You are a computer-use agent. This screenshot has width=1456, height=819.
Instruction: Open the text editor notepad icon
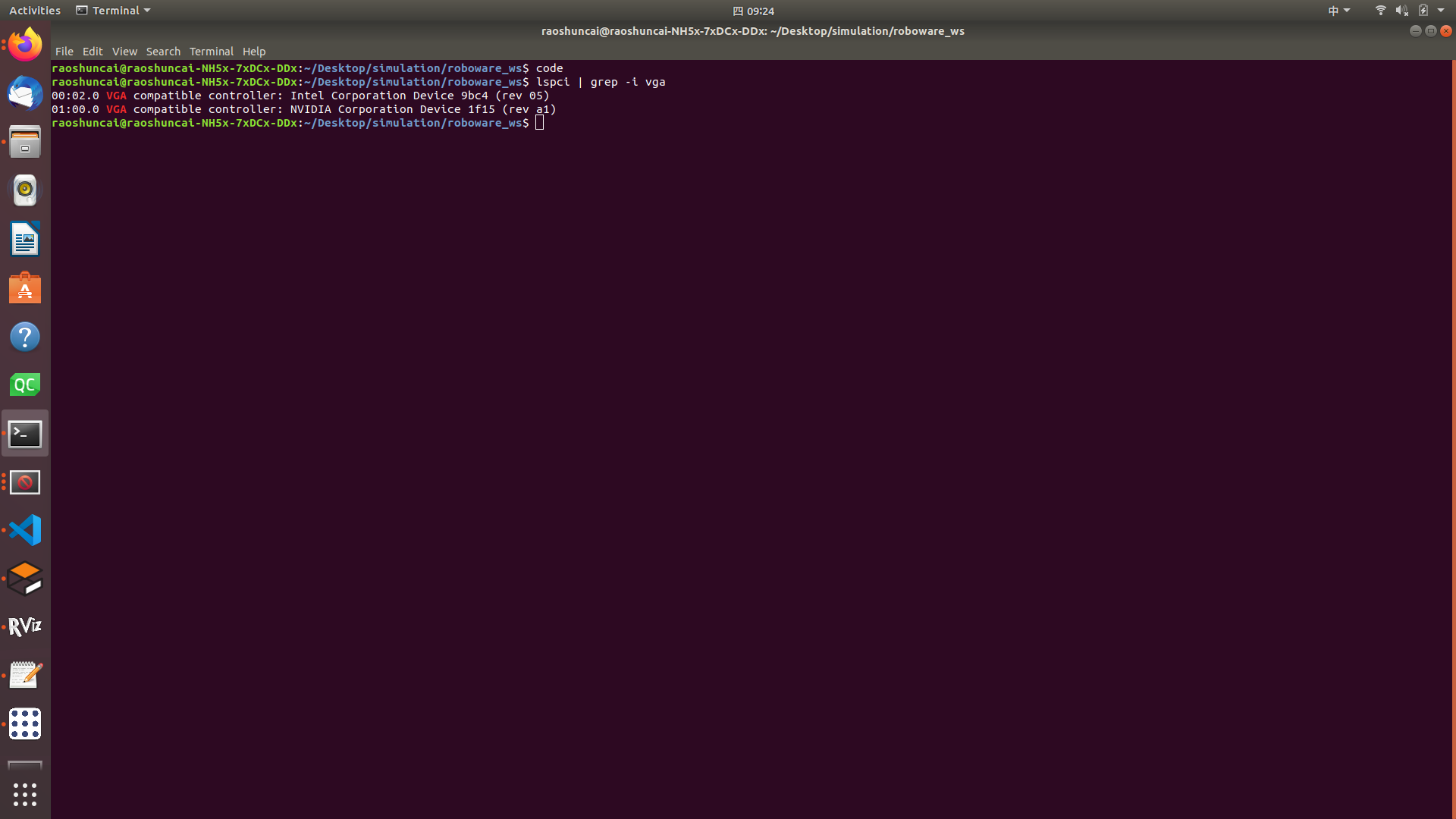(25, 675)
